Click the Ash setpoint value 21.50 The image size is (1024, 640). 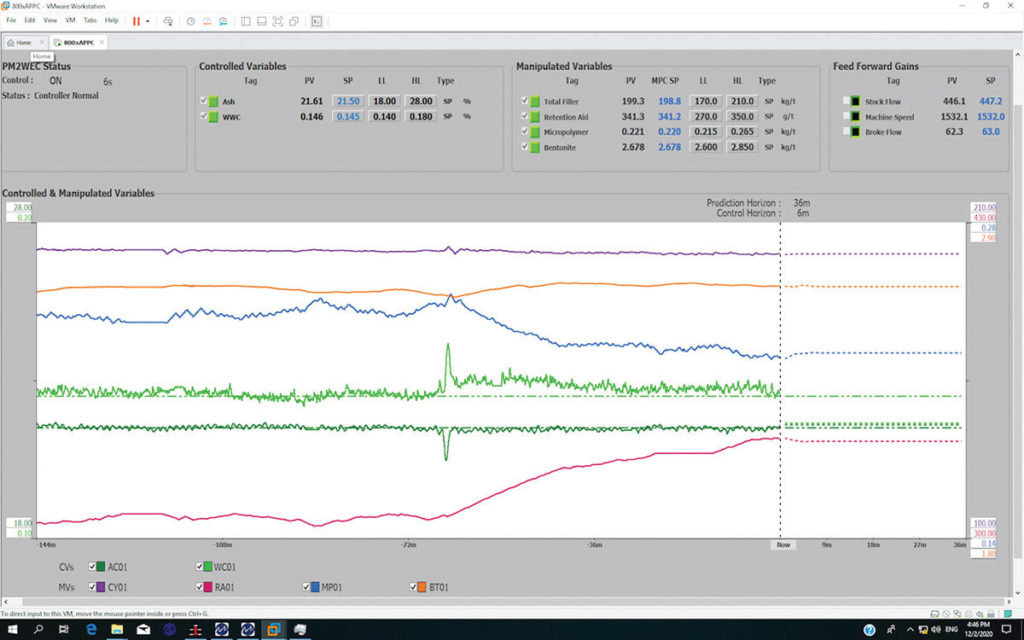tap(347, 102)
